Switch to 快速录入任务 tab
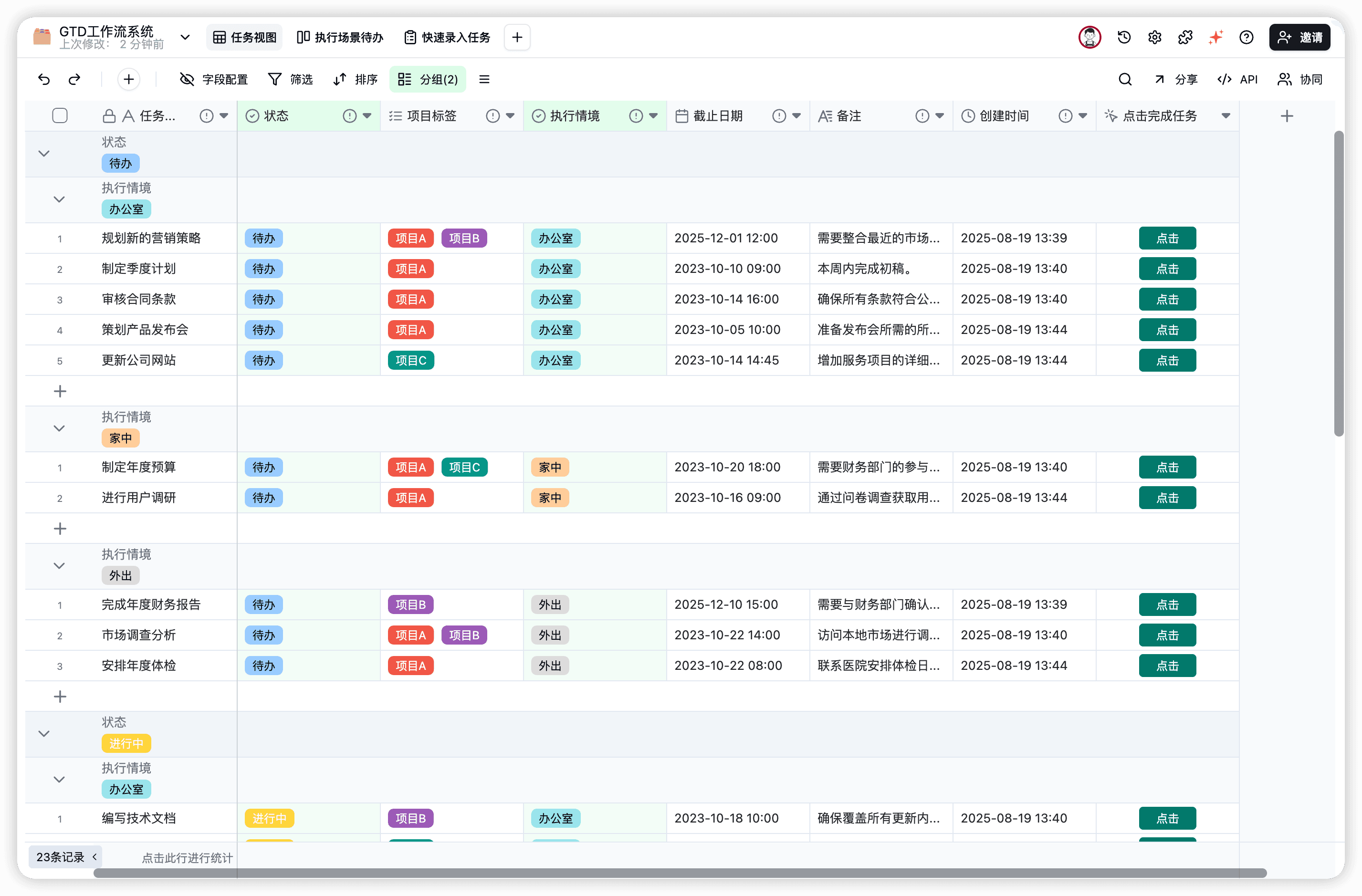The image size is (1362, 896). coord(447,37)
